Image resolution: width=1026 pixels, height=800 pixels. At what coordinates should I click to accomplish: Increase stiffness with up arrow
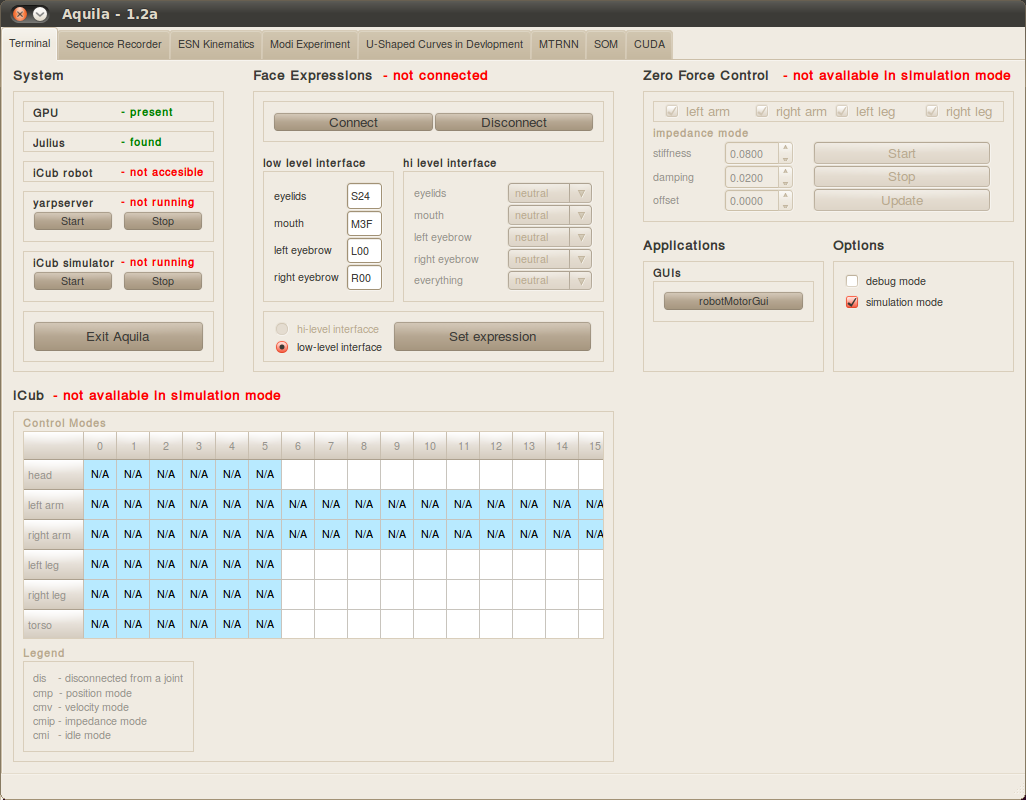(x=786, y=148)
